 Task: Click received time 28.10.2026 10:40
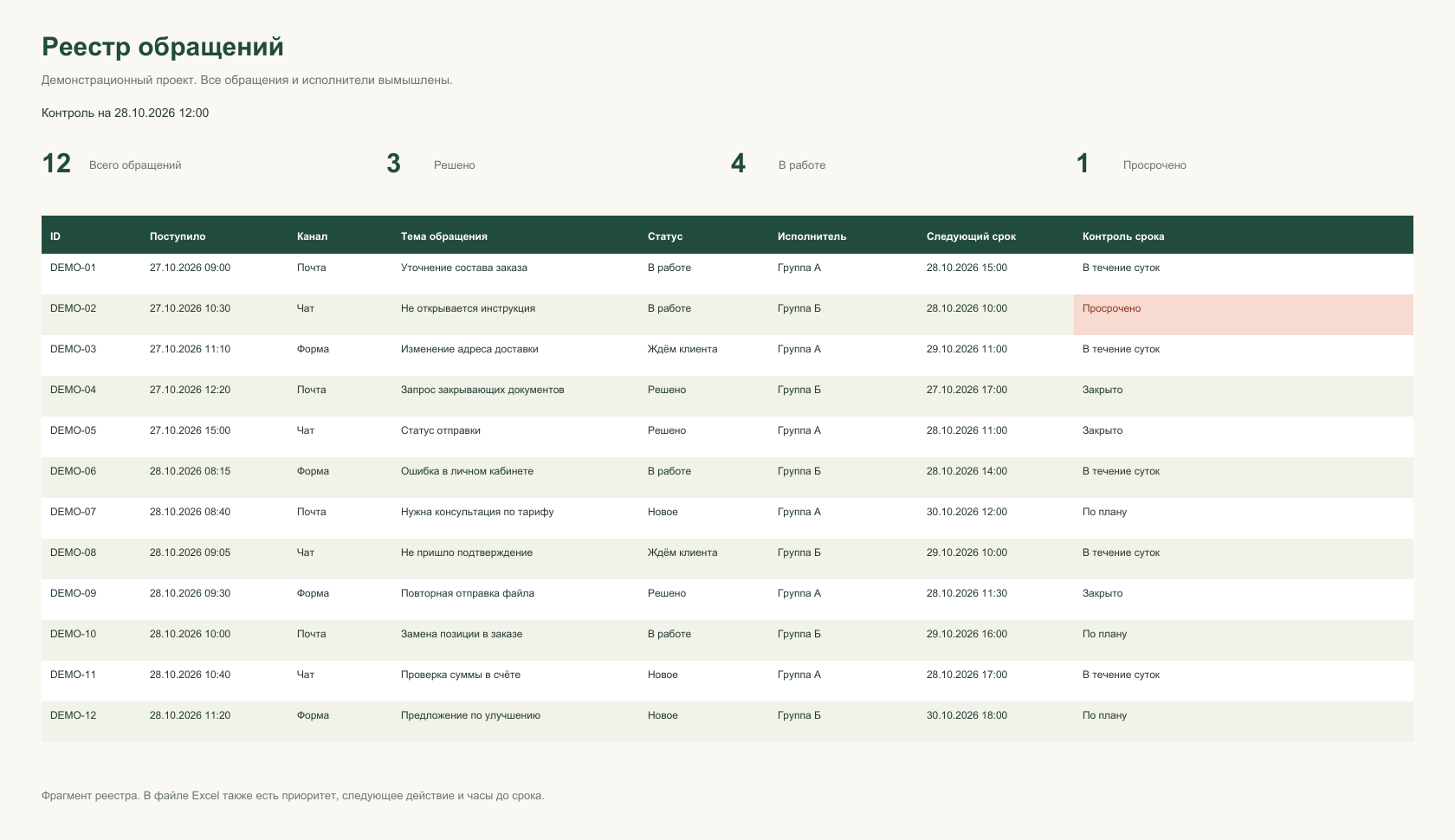click(x=190, y=675)
